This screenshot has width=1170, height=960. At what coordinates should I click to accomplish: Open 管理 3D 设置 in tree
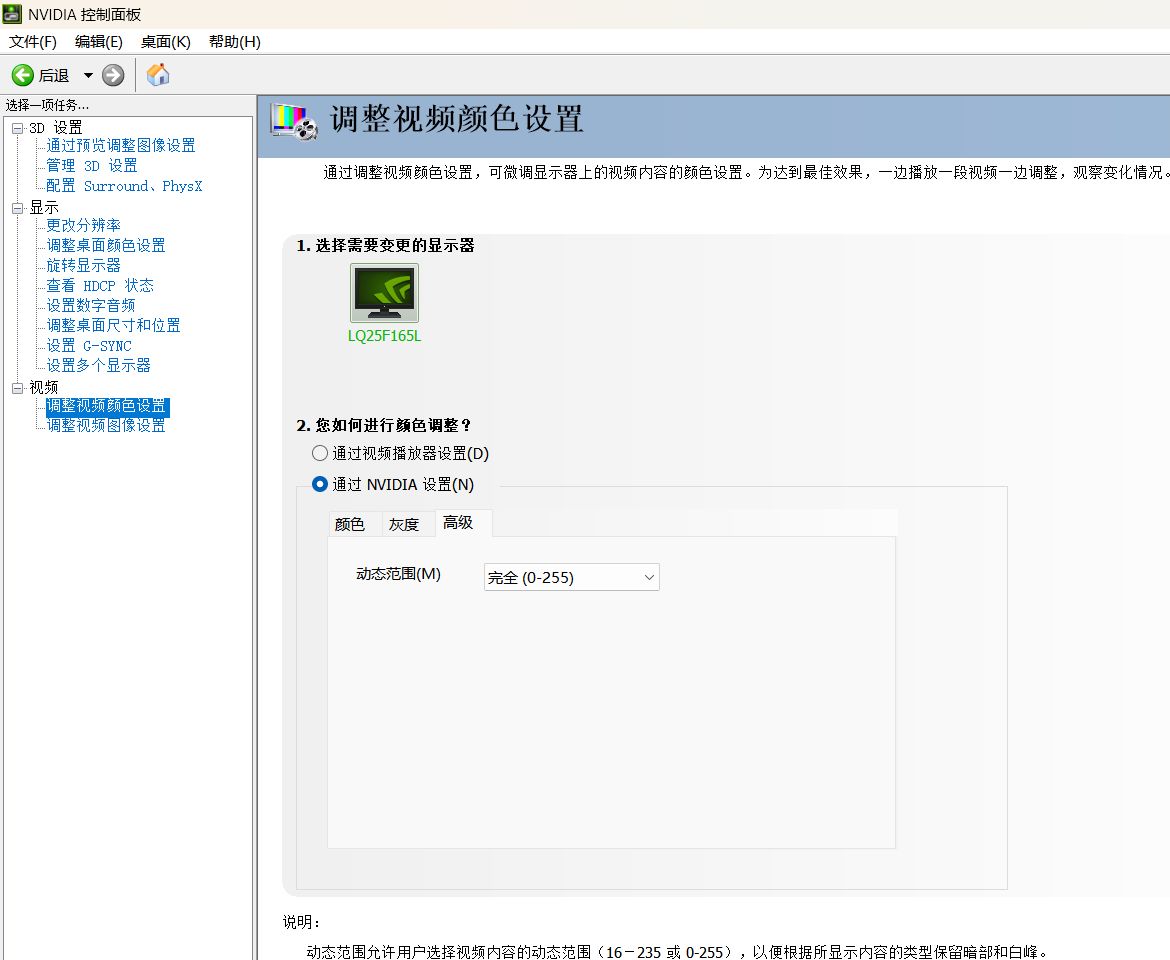pos(92,166)
